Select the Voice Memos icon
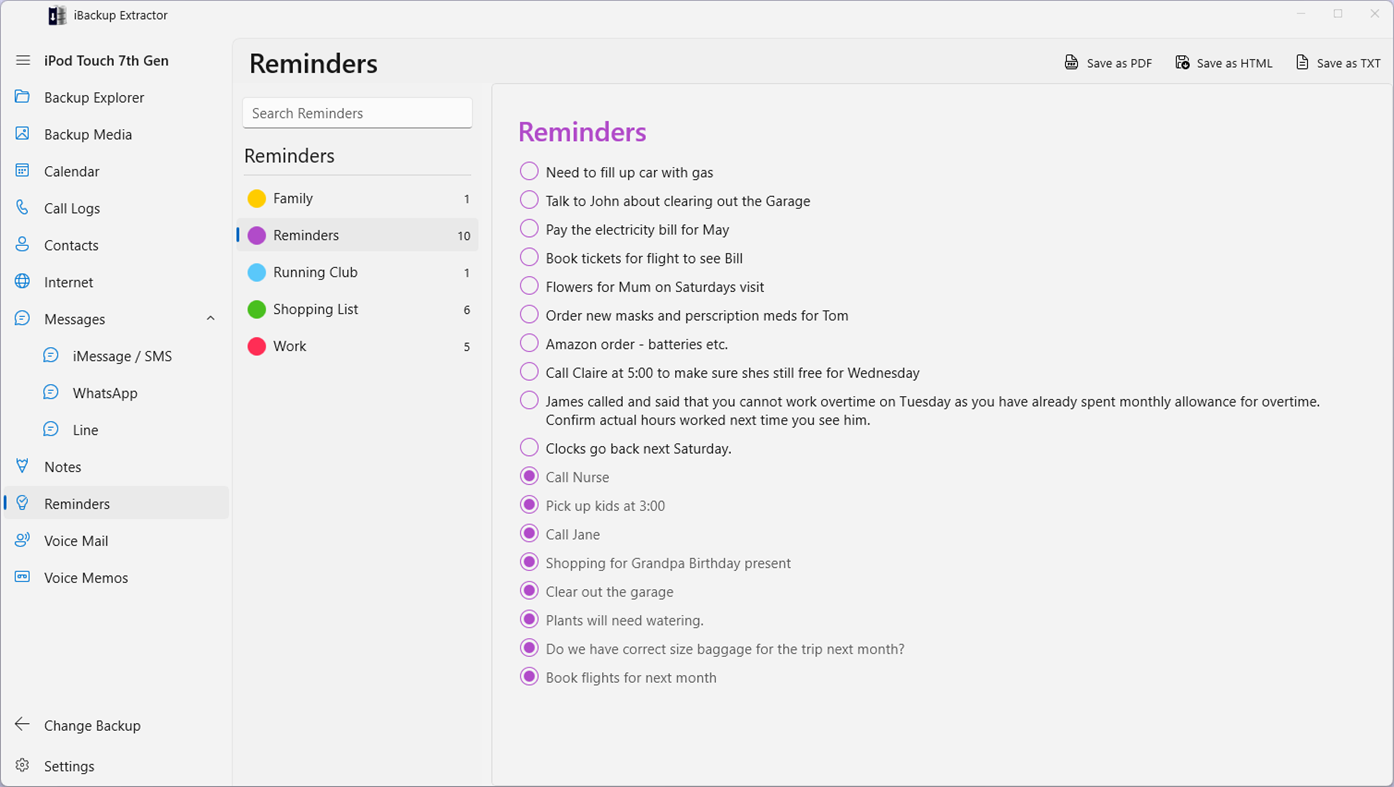Screen dimensions: 1394x787 pos(22,577)
